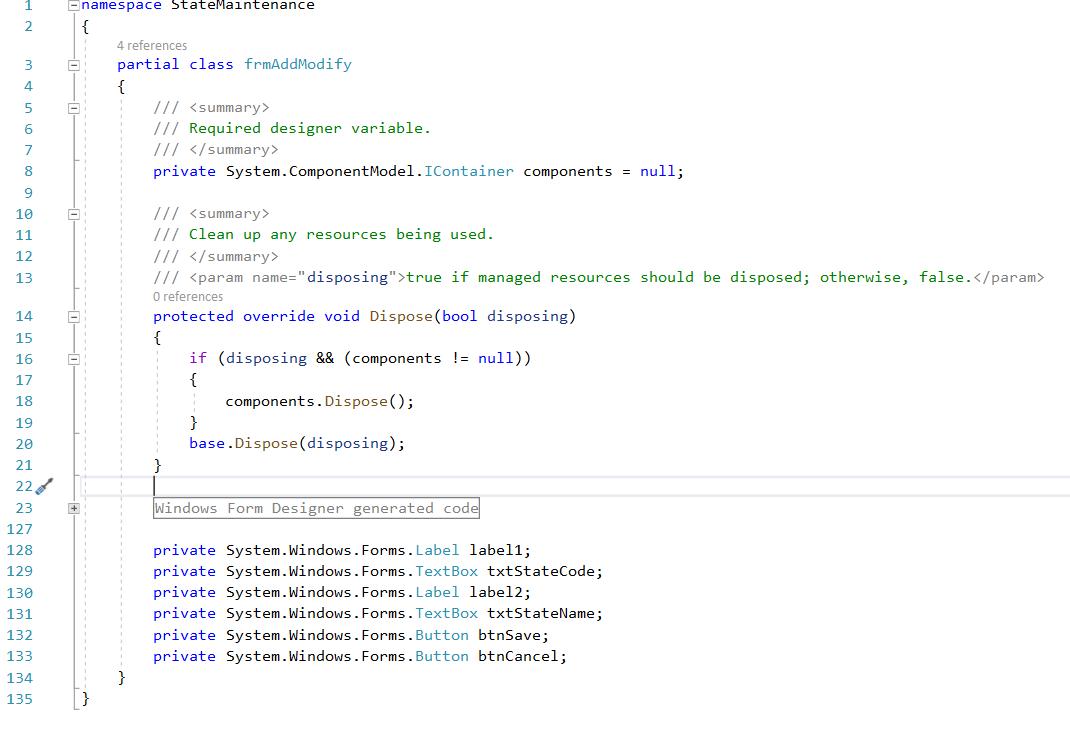
Task: Click the label1 field declaration
Action: click(342, 550)
